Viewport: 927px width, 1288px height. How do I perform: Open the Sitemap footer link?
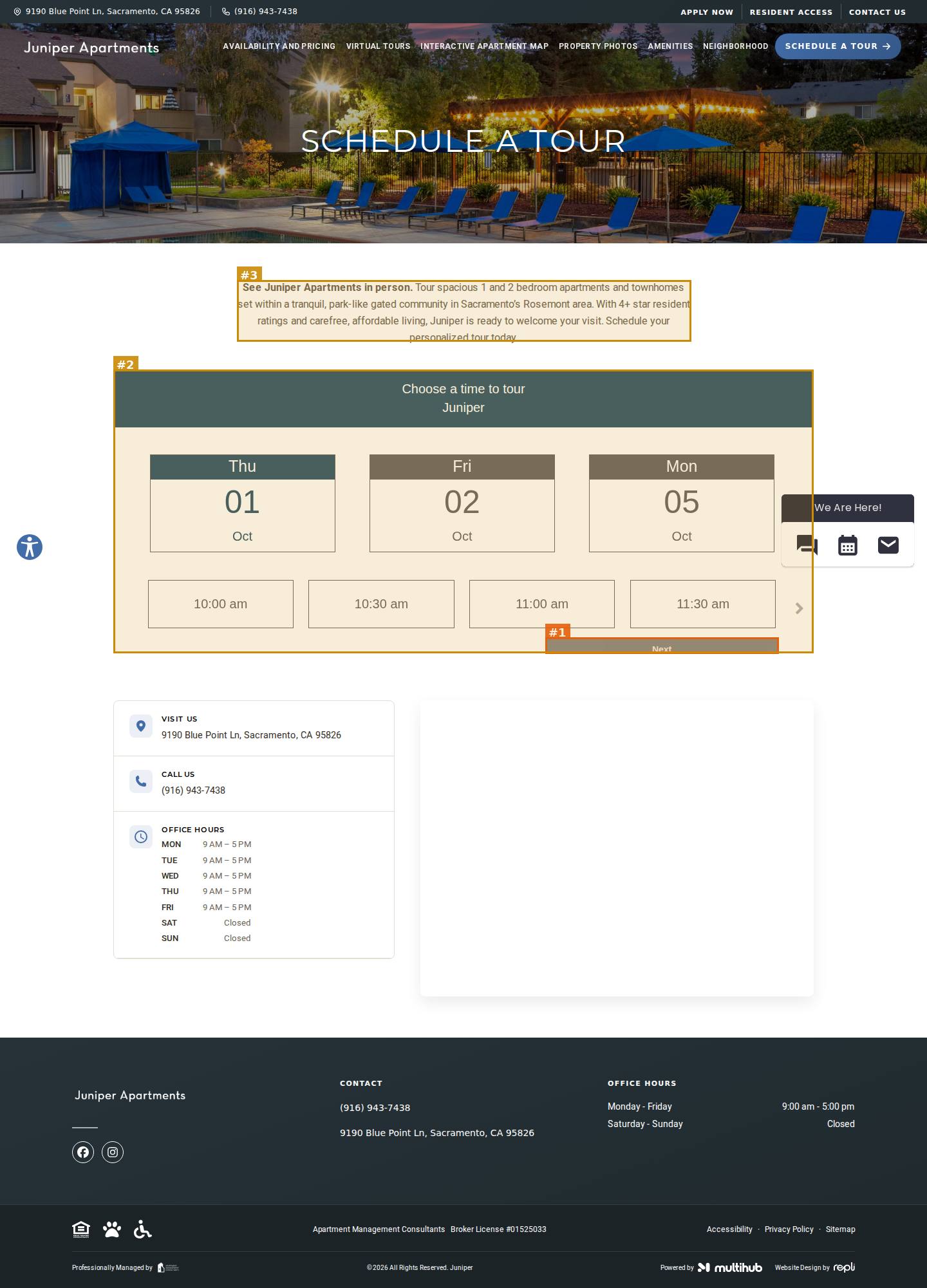tap(841, 1229)
